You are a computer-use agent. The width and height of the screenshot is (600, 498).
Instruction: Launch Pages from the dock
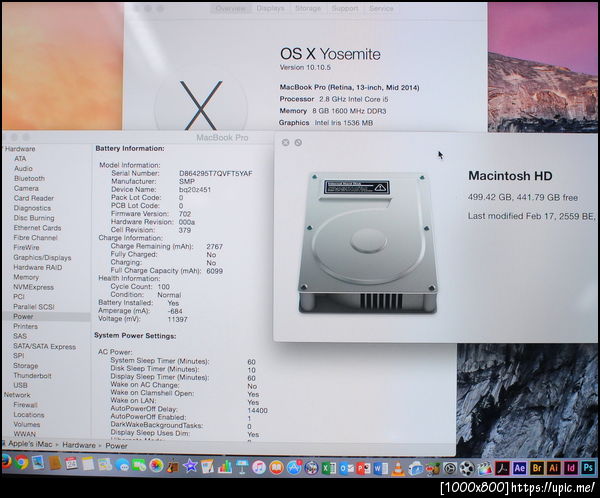(x=207, y=466)
